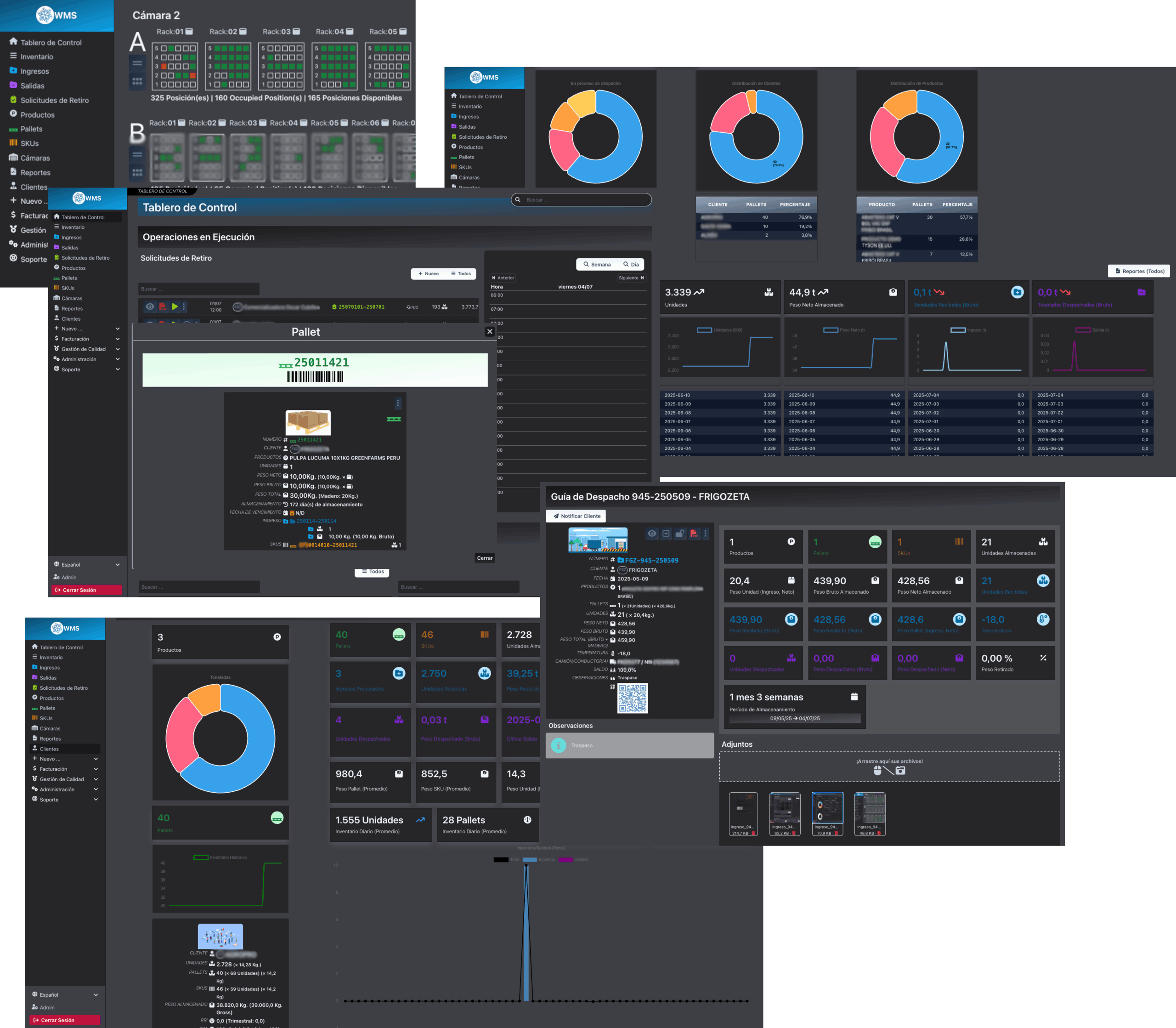Toggle the Peso Neto (t) chart legend
1176x1028 pixels.
(x=844, y=330)
